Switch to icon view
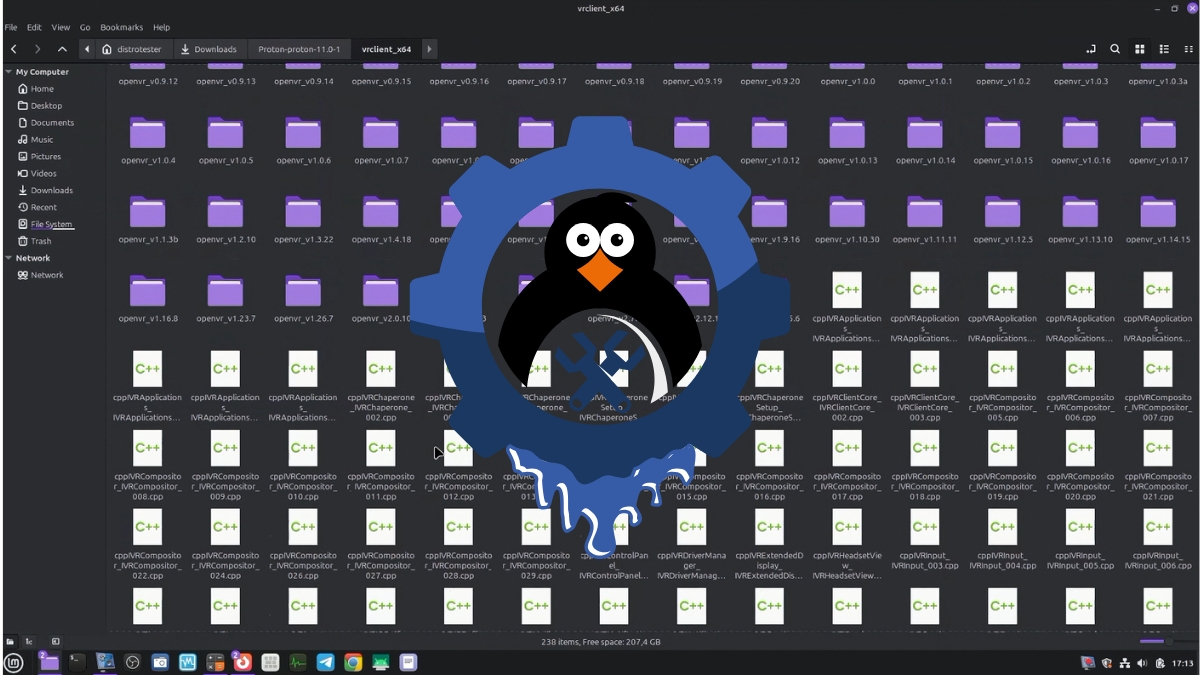1200x675 pixels. coord(1139,49)
